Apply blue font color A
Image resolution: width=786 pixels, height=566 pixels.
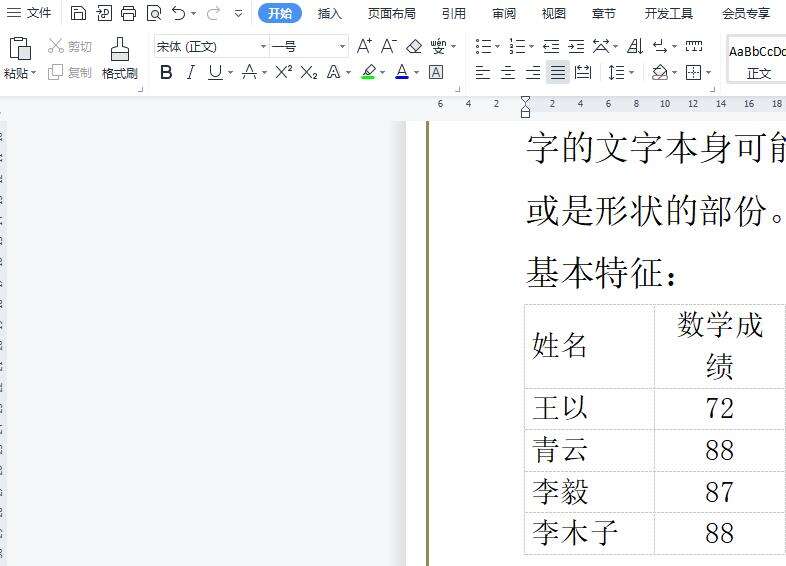(402, 72)
